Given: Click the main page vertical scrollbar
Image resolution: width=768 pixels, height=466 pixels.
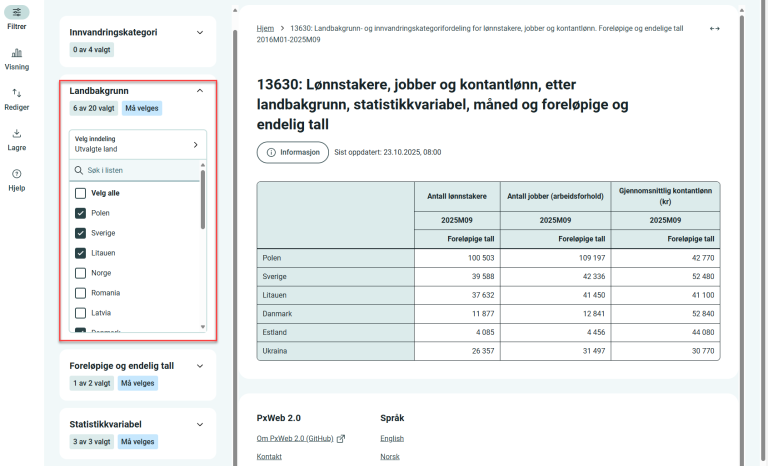Looking at the screenshot, I should pyautogui.click(x=742, y=240).
